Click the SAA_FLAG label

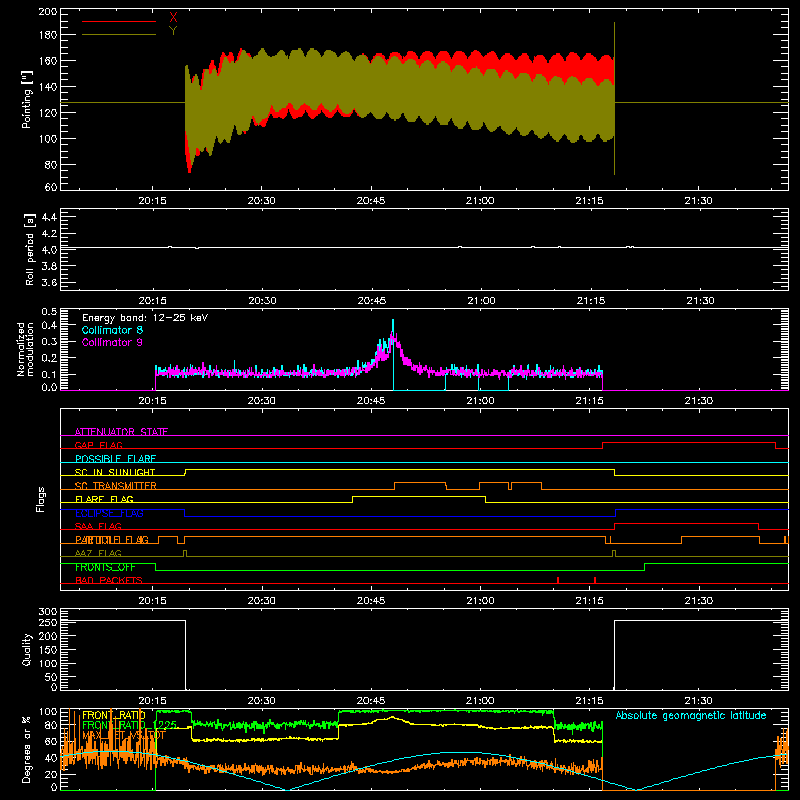[98, 526]
